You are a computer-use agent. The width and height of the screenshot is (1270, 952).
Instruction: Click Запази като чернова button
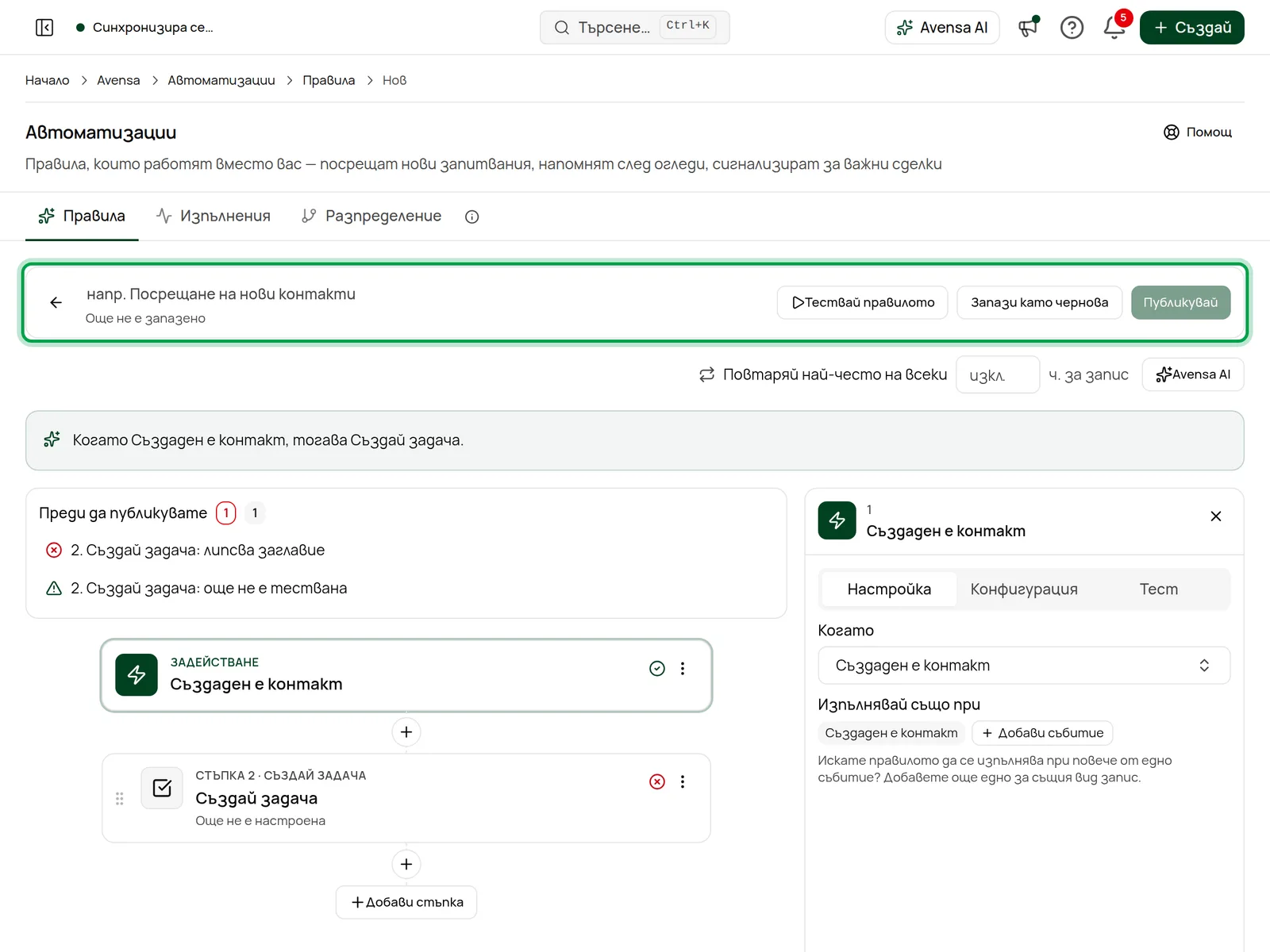(1040, 302)
